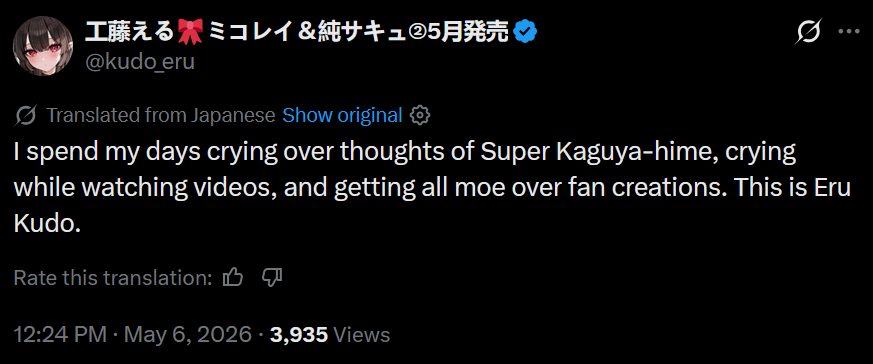Click the blue verified badge
Viewport: 873px width, 364px height.
pyautogui.click(x=524, y=33)
